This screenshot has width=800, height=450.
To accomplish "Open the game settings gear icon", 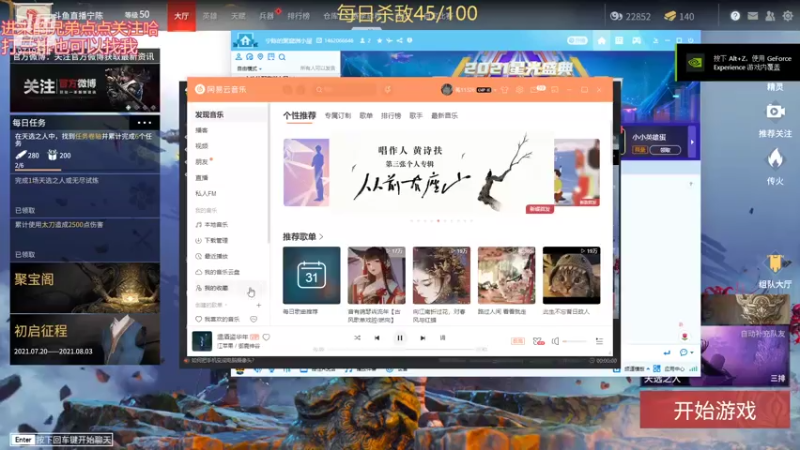I will (x=788, y=16).
